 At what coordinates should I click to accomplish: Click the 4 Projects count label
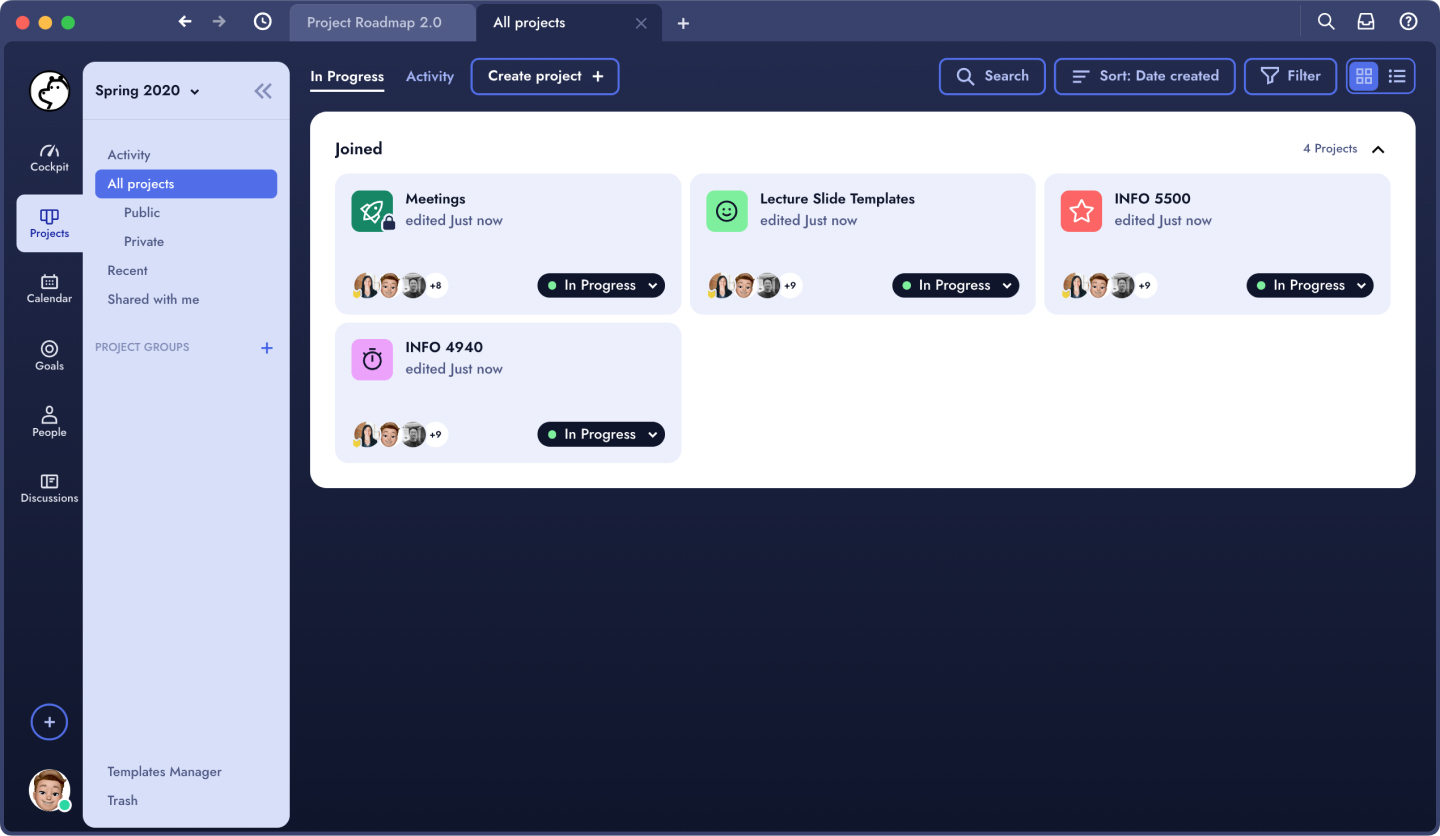[1330, 149]
